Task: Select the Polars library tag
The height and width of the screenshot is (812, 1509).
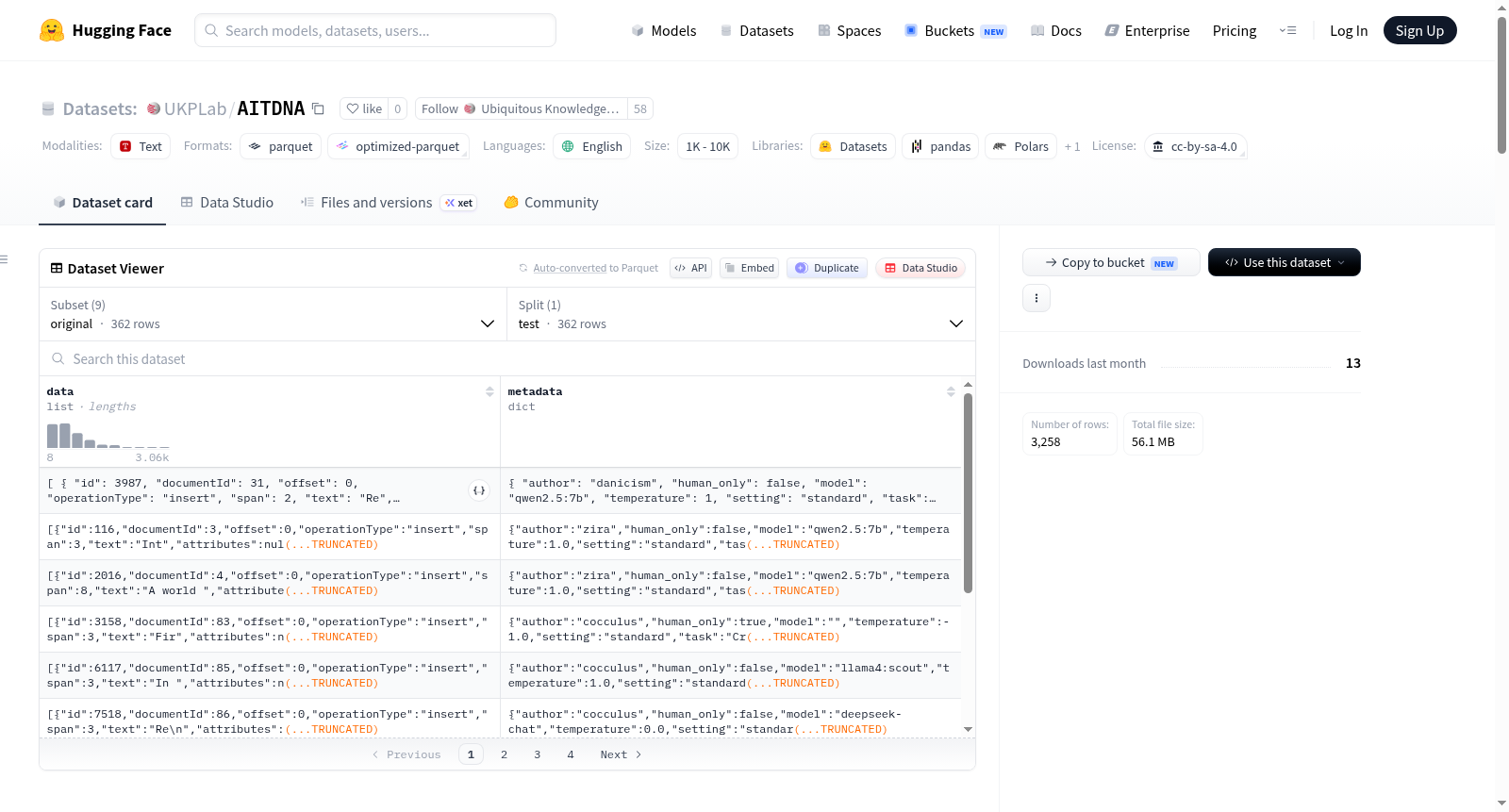Action: click(x=1021, y=146)
